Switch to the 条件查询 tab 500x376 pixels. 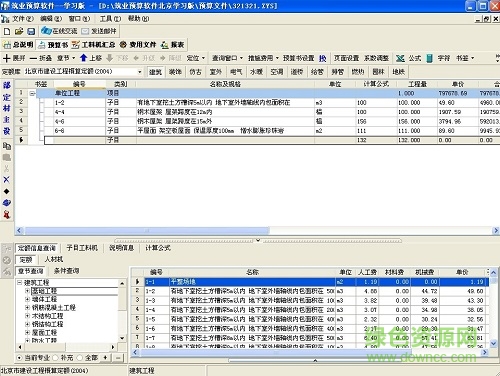(67, 271)
